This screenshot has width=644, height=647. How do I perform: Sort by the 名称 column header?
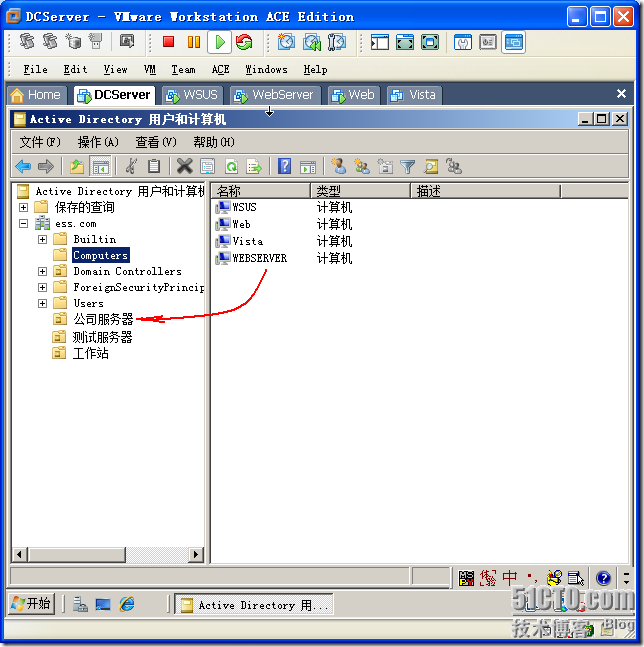click(x=261, y=191)
